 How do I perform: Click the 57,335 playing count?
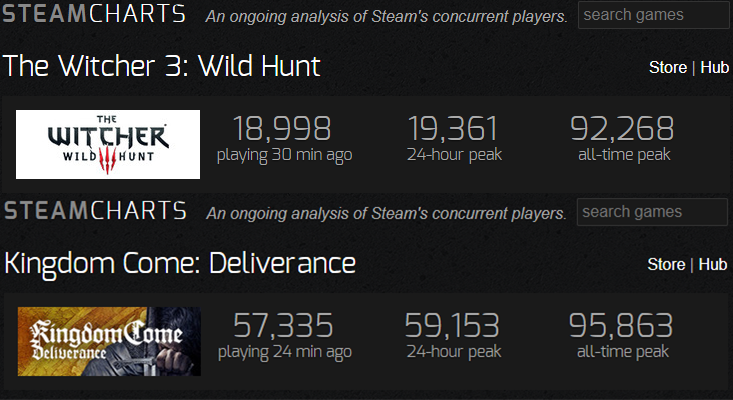tap(283, 326)
